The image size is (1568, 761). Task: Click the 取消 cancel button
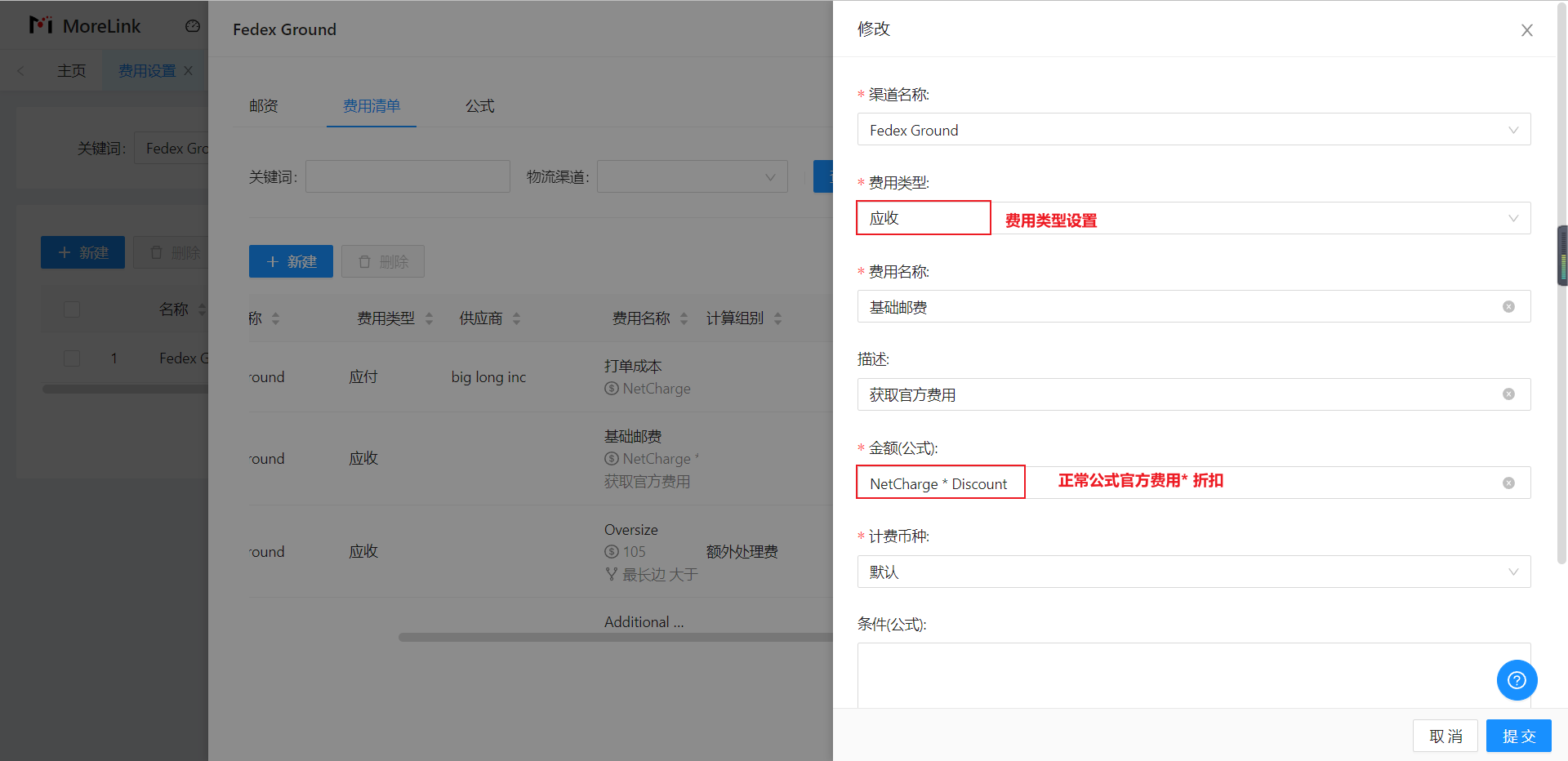click(x=1445, y=736)
